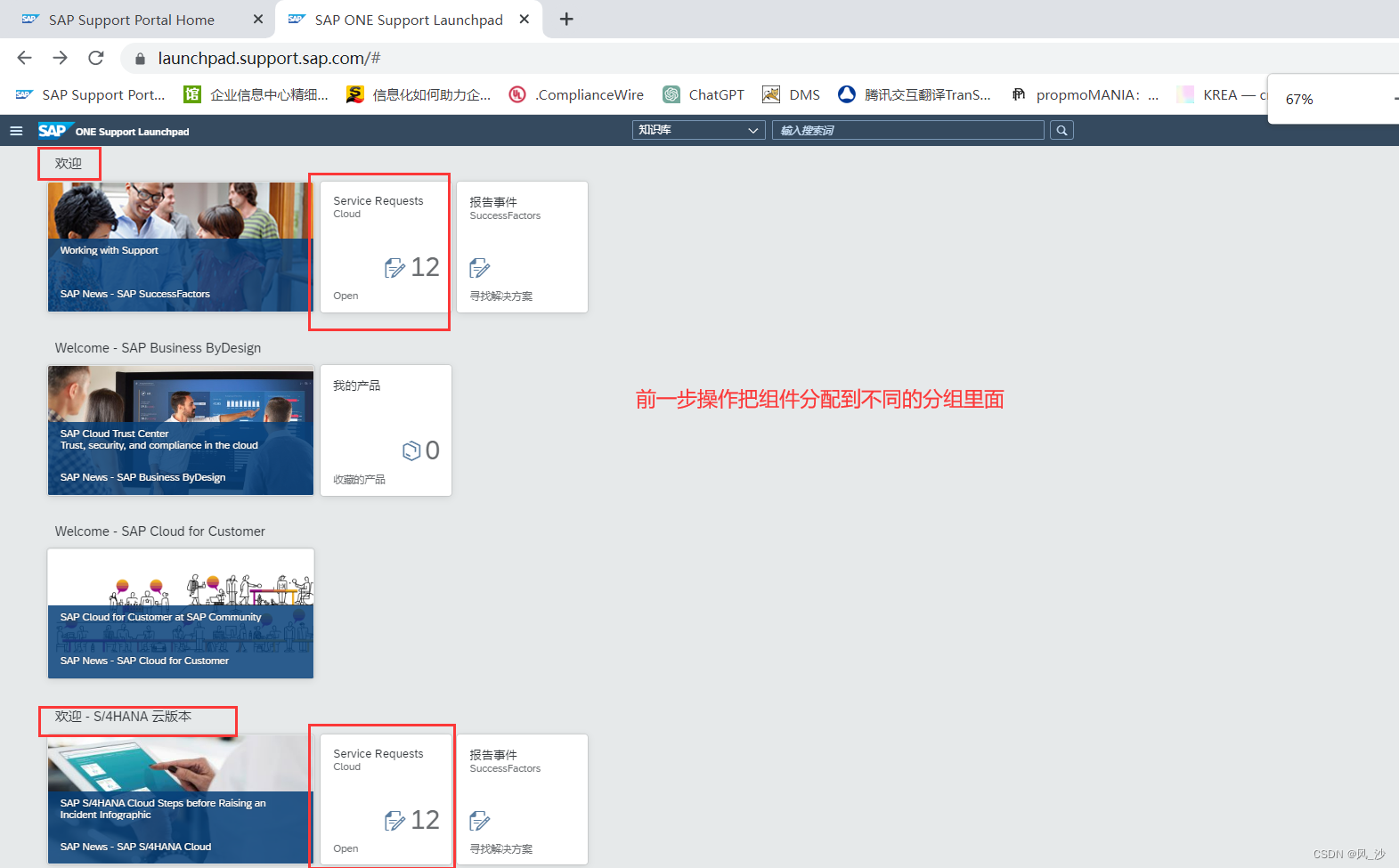The width and height of the screenshot is (1399, 868).
Task: Click the 报告事件 edit icon in the 欢迎 group
Action: 479,268
